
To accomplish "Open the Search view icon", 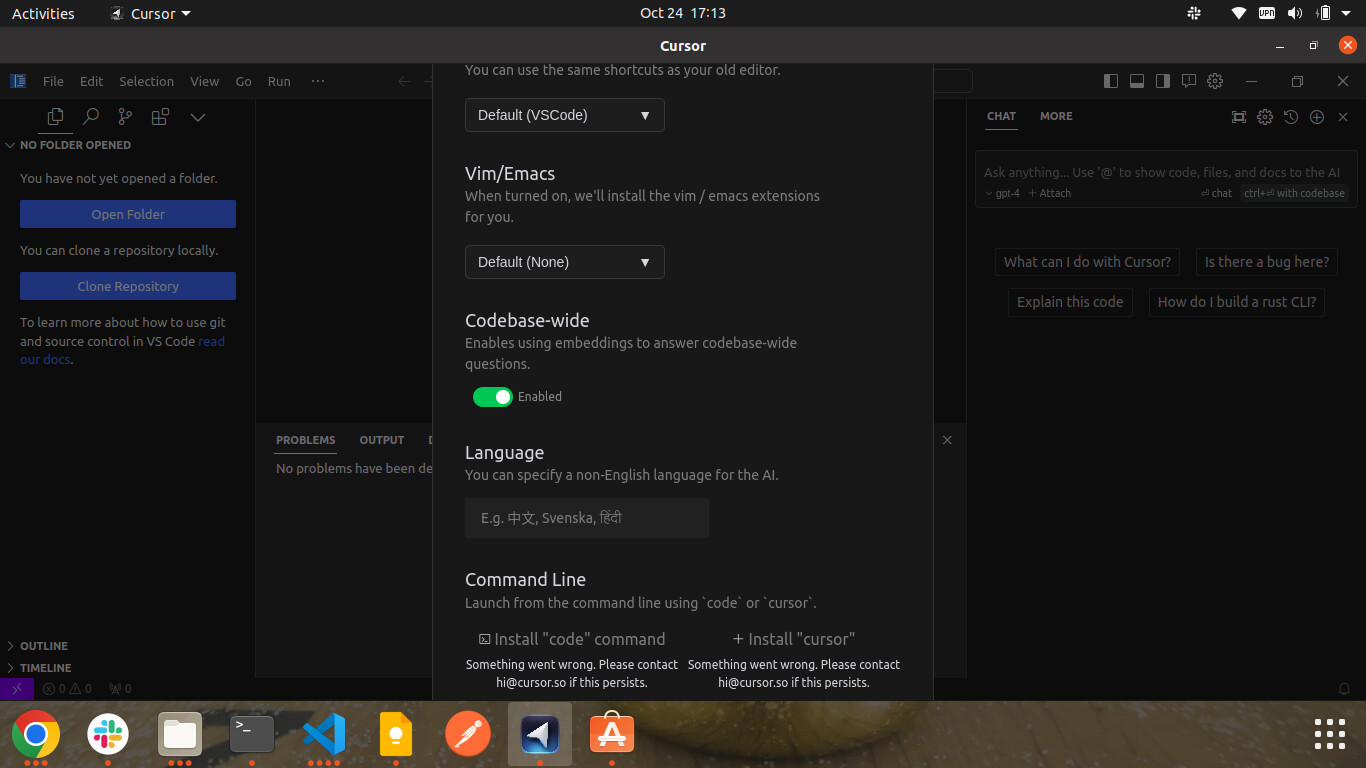I will coord(91,117).
